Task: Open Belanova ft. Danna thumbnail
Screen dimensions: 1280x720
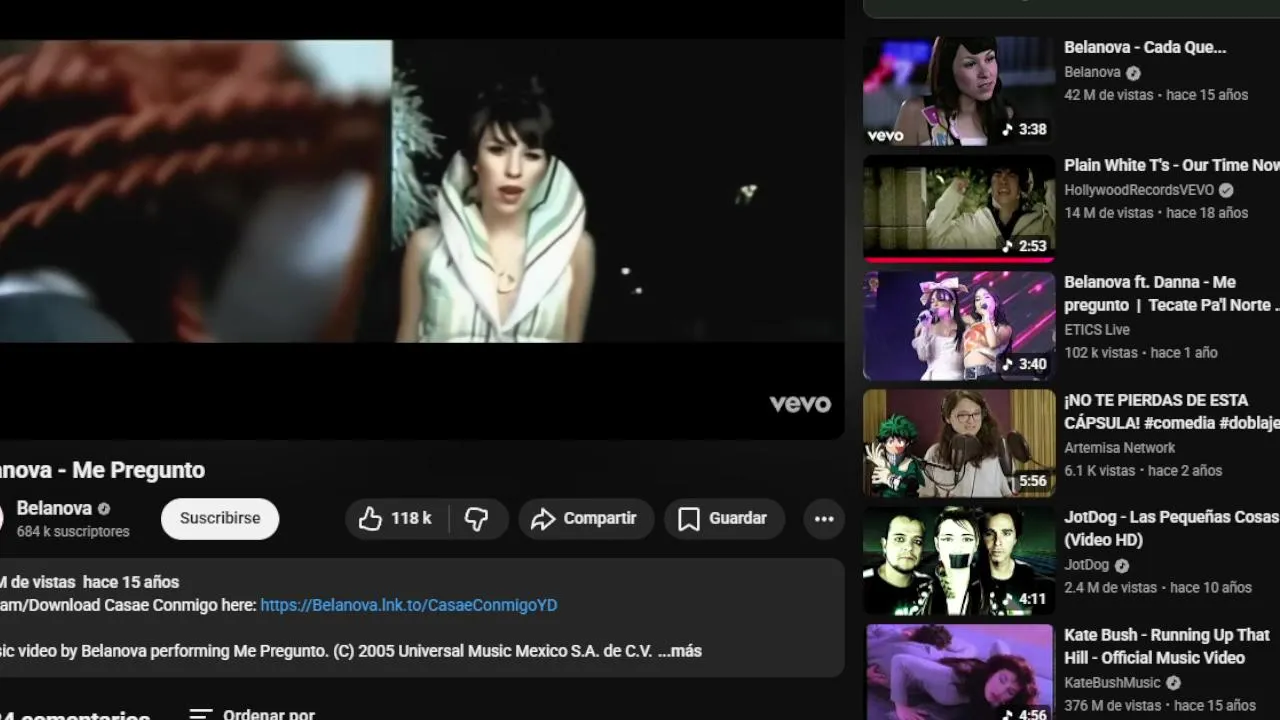Action: pyautogui.click(x=959, y=326)
